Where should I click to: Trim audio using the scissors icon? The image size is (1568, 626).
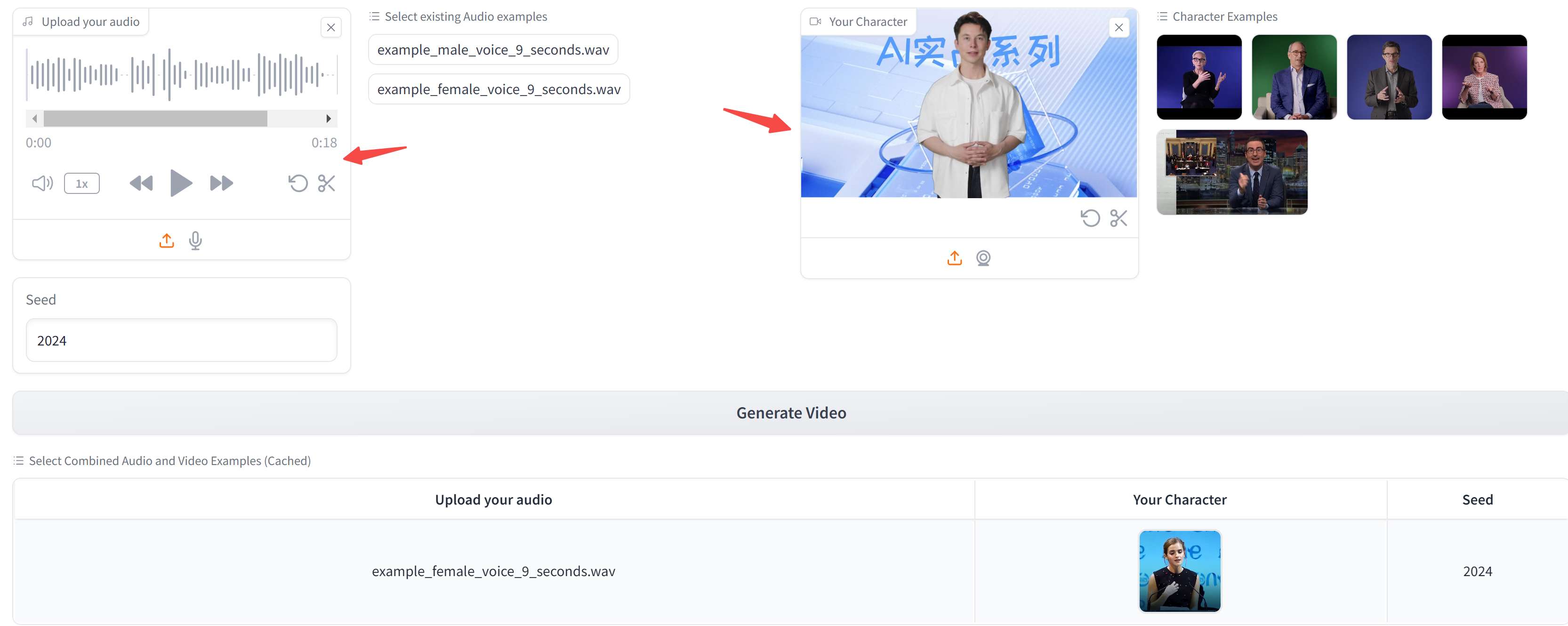(327, 183)
